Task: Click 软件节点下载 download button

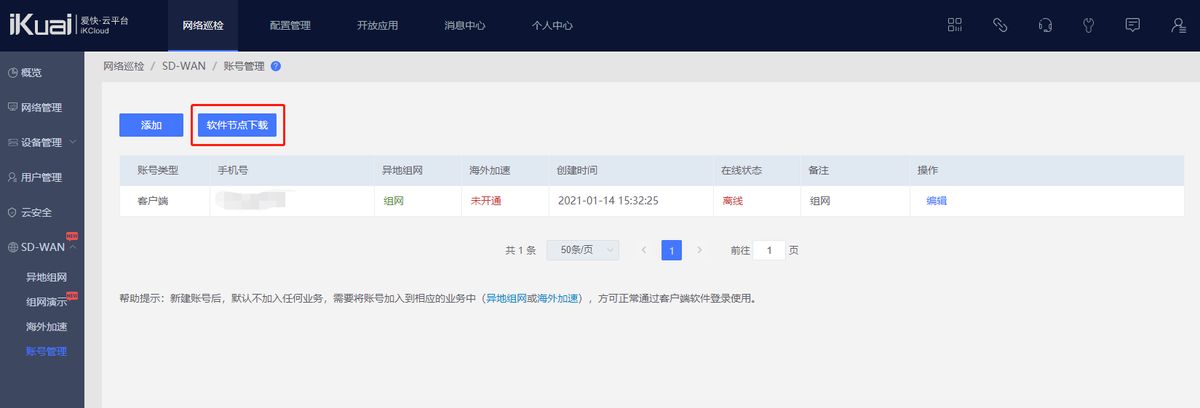Action: click(237, 125)
